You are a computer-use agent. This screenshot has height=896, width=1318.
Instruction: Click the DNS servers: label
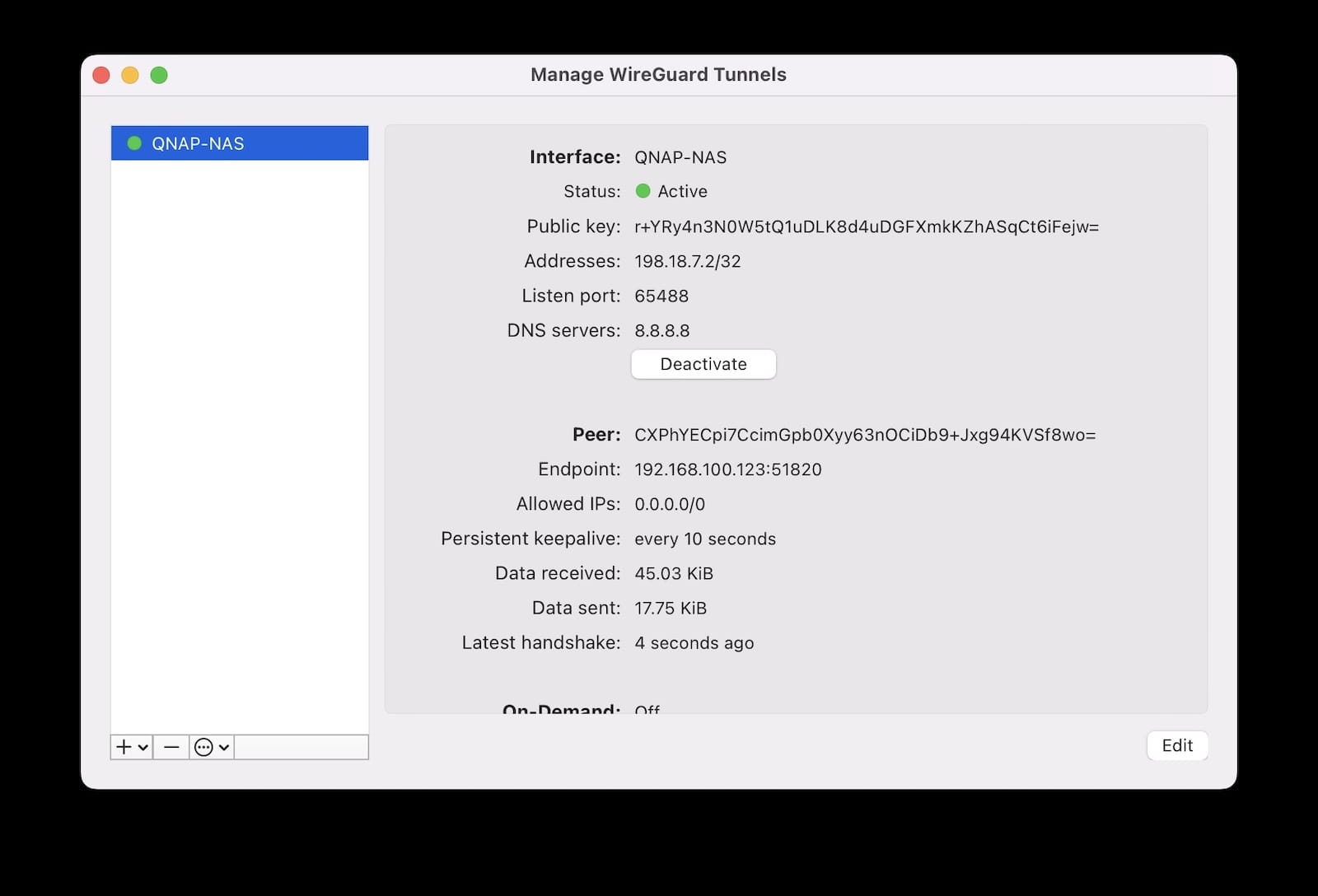(564, 330)
